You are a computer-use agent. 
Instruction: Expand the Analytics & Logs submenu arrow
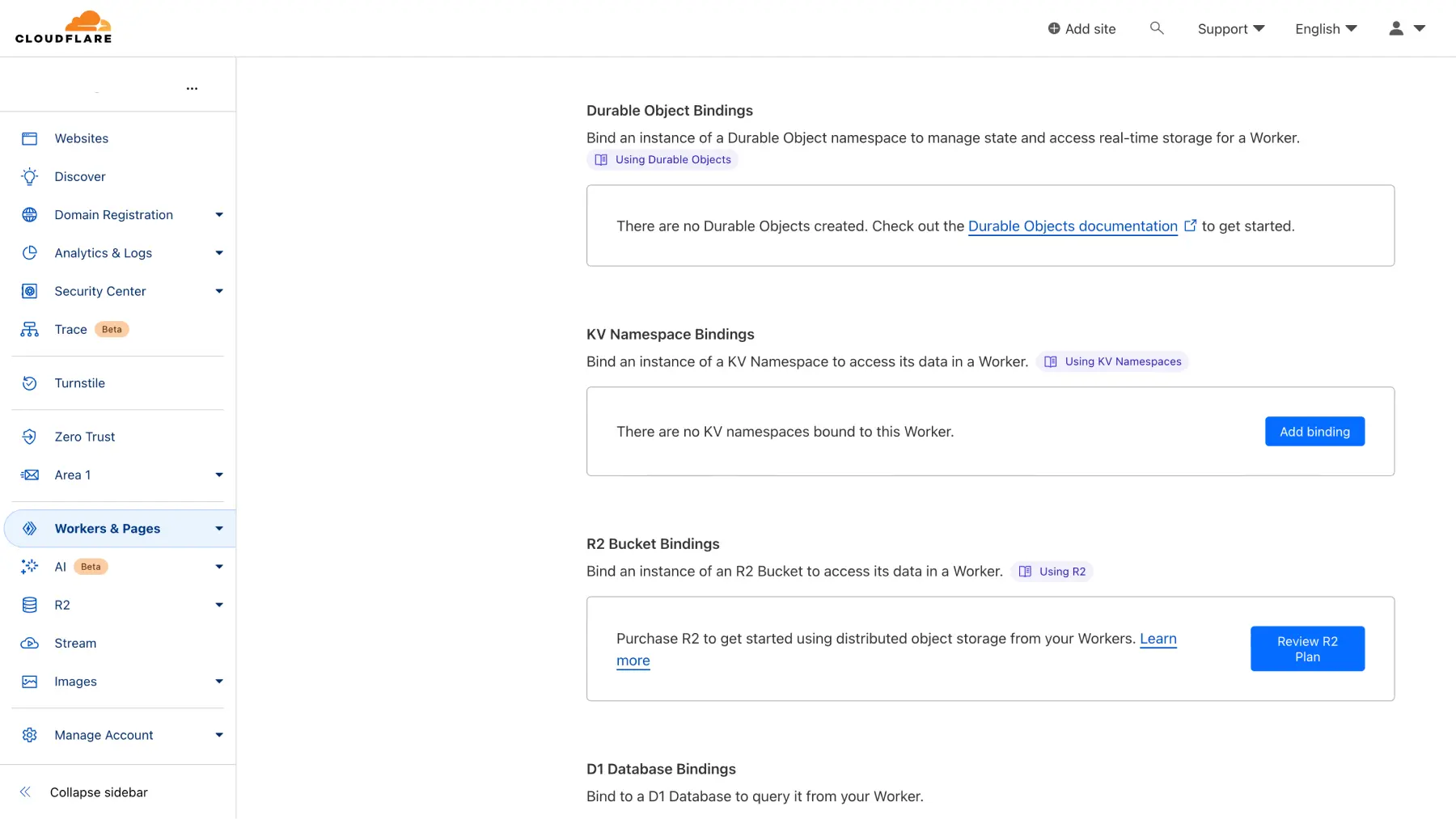point(219,253)
